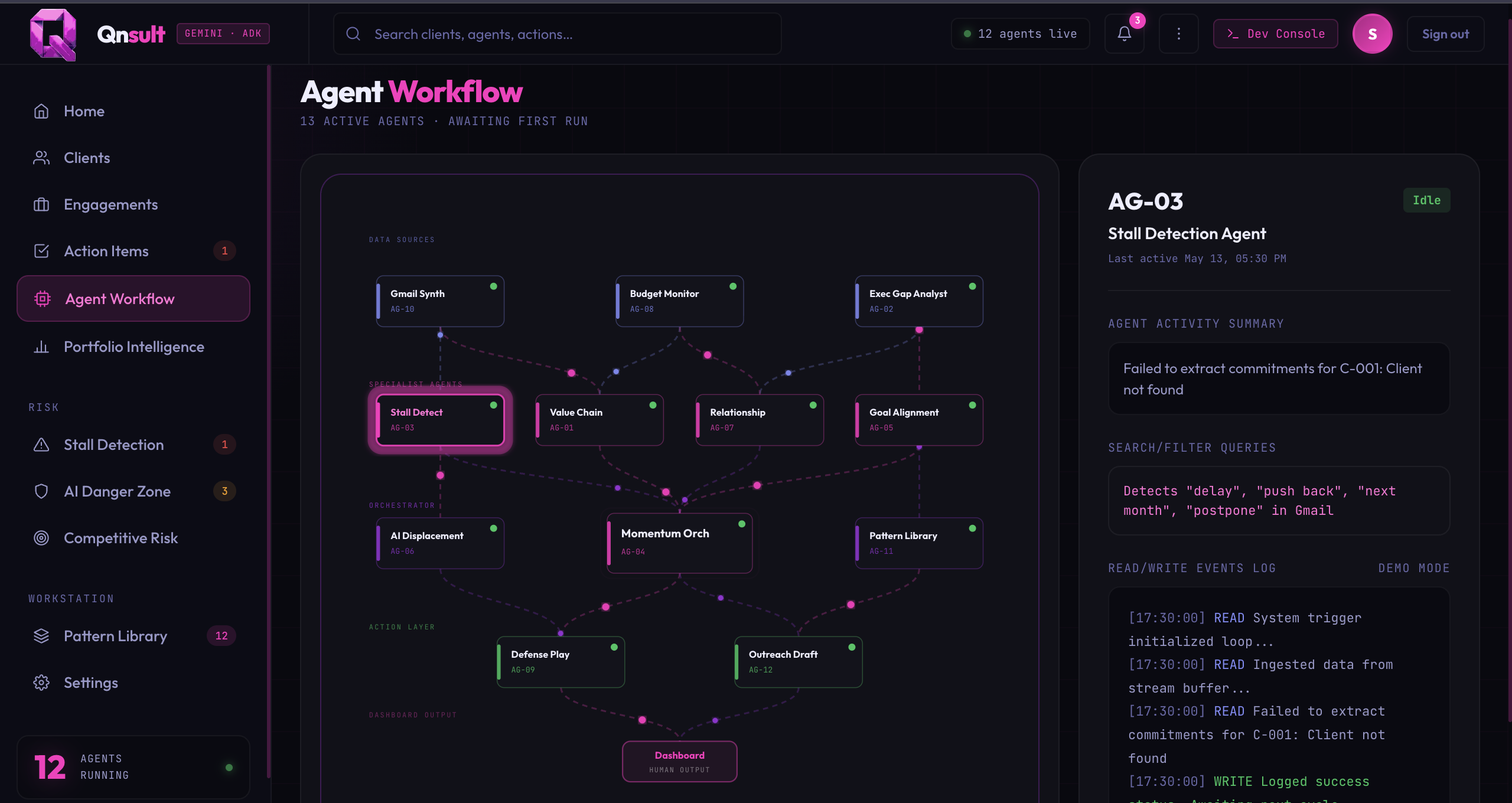Click the Stall Detection warning triangle icon
Viewport: 1512px width, 803px height.
click(x=41, y=445)
